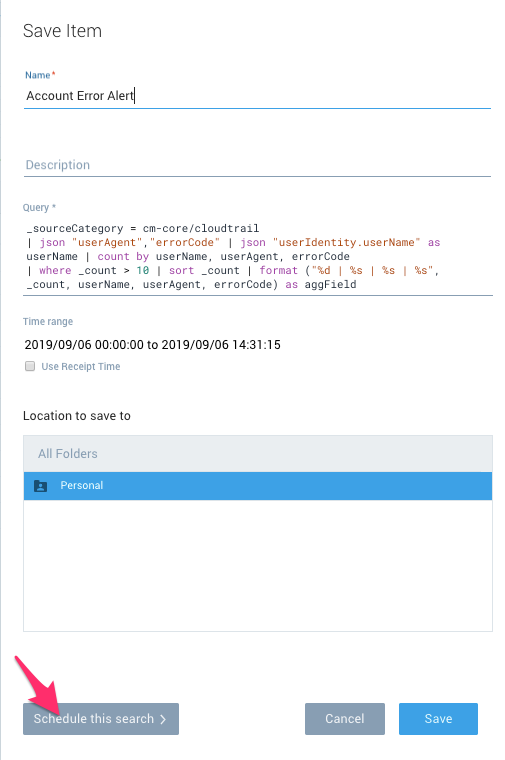505x760 pixels.
Task: Click the chevron on Schedule this search
Action: pos(163,719)
